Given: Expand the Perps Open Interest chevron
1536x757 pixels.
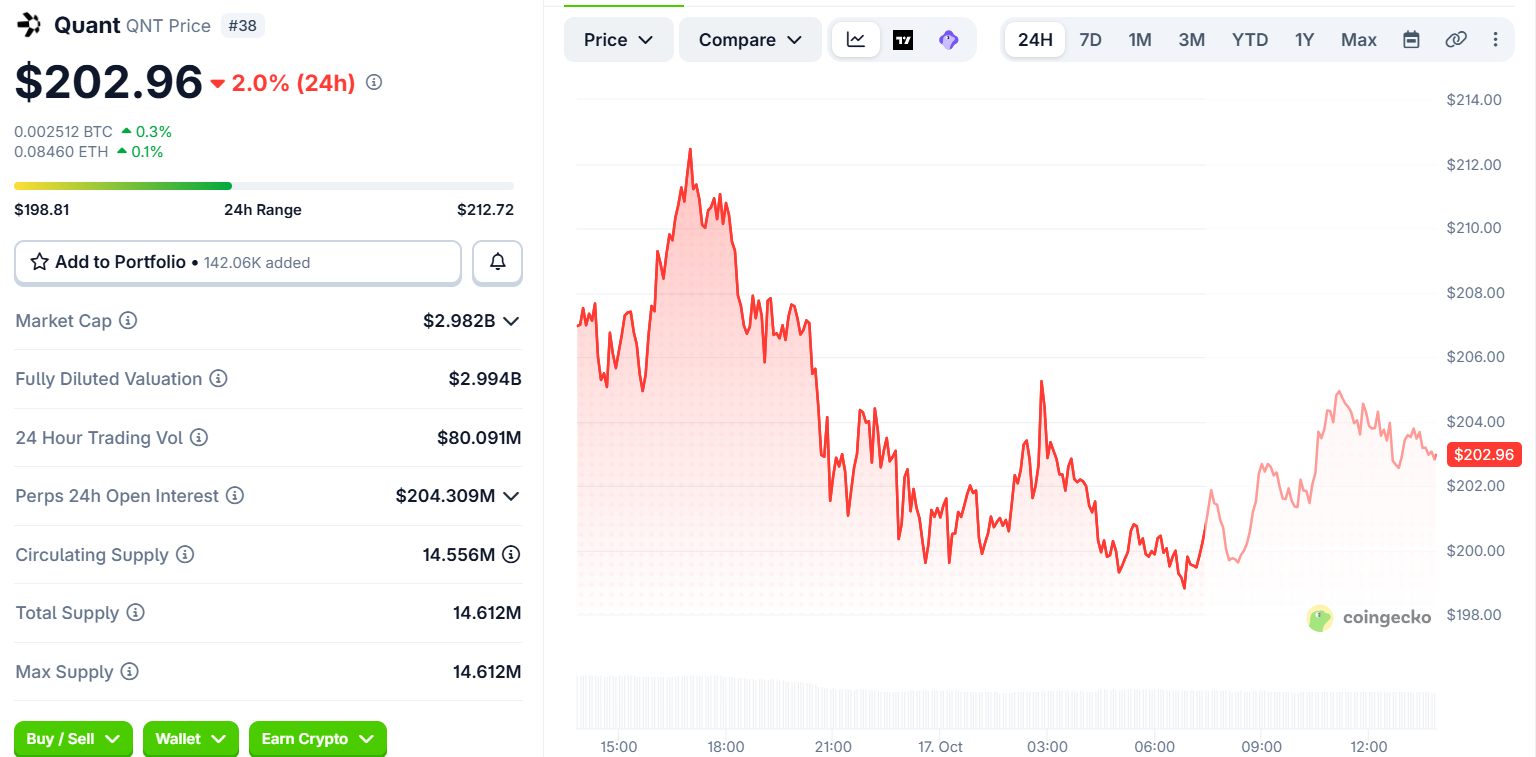Looking at the screenshot, I should [x=511, y=496].
